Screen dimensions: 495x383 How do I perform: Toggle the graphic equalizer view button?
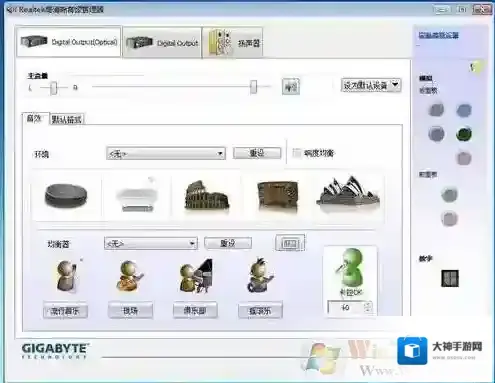[x=290, y=243]
